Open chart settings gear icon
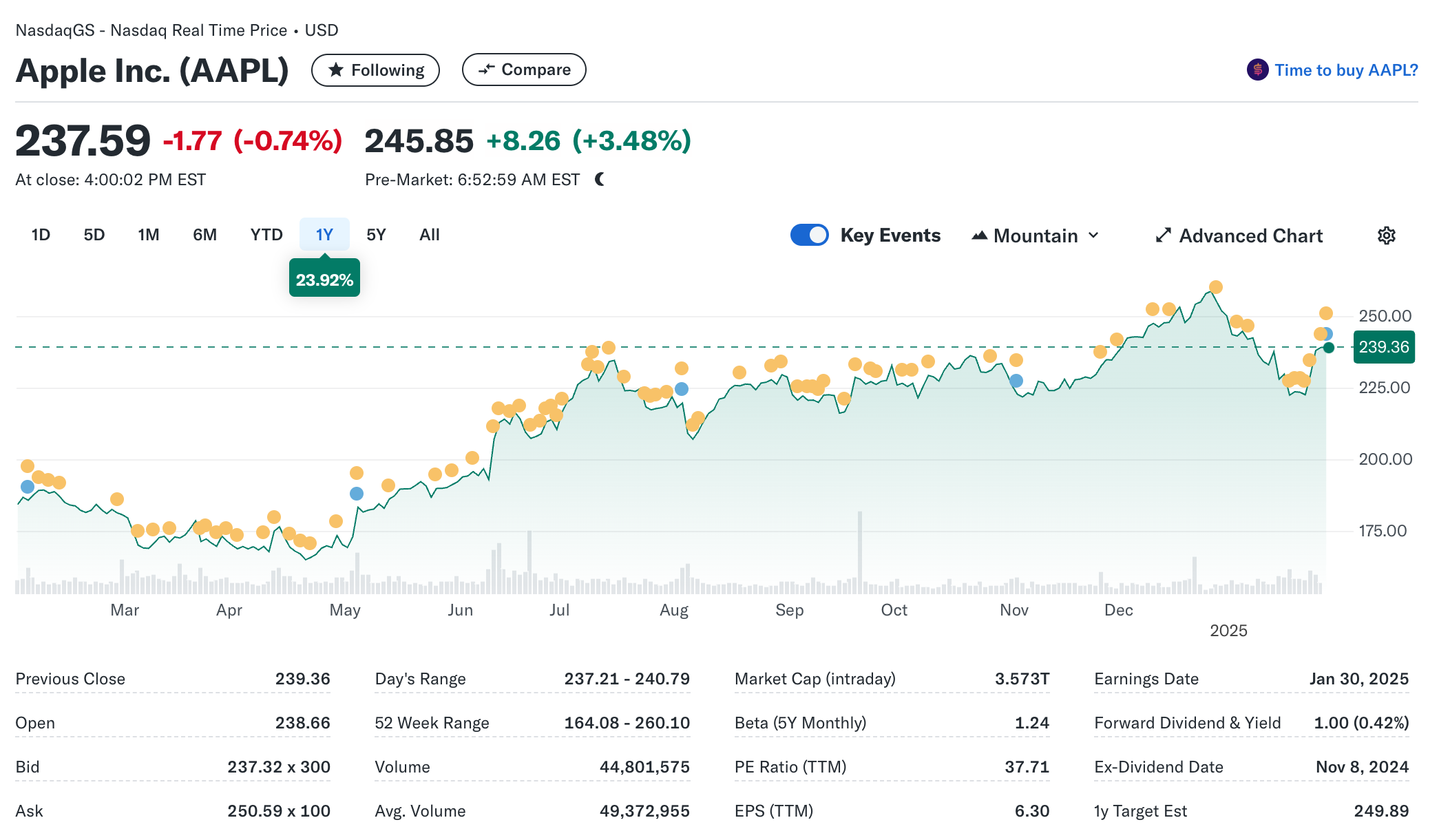The height and width of the screenshot is (840, 1439). click(1386, 235)
